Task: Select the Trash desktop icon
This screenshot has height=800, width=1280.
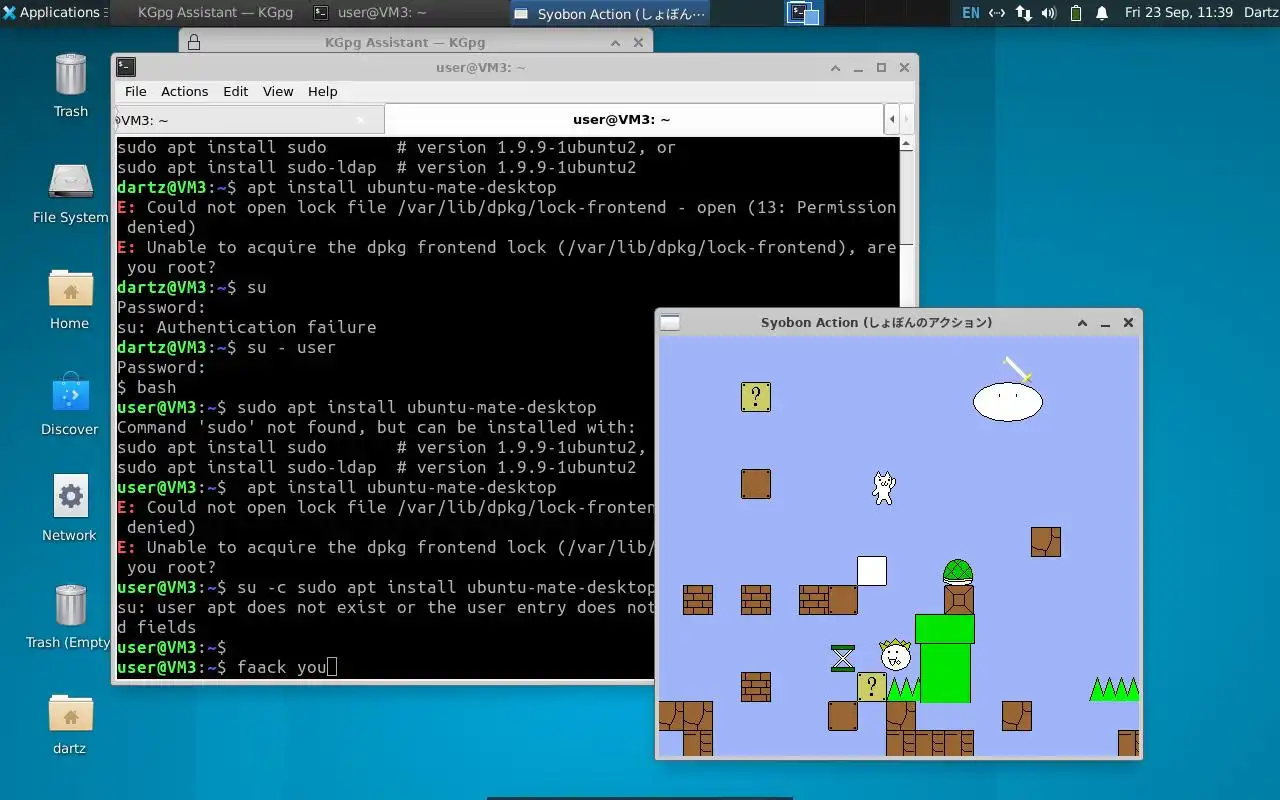Action: click(70, 85)
